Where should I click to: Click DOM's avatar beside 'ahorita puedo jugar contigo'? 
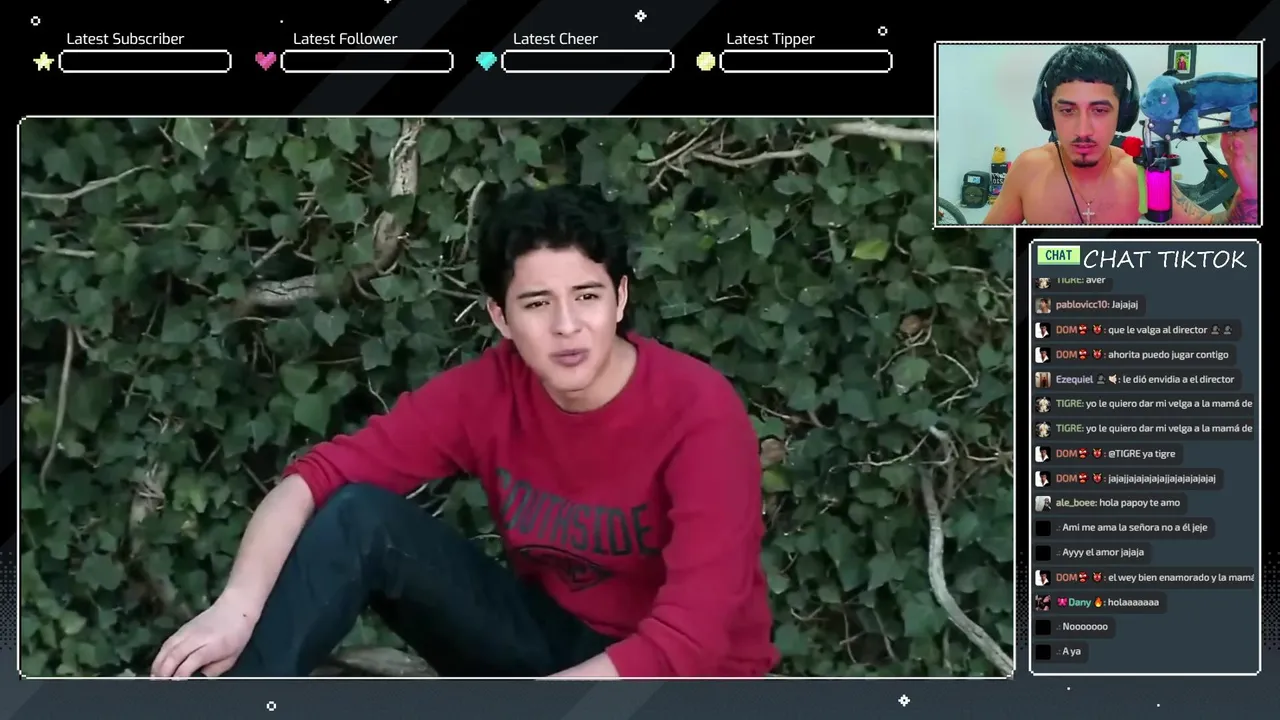point(1043,355)
